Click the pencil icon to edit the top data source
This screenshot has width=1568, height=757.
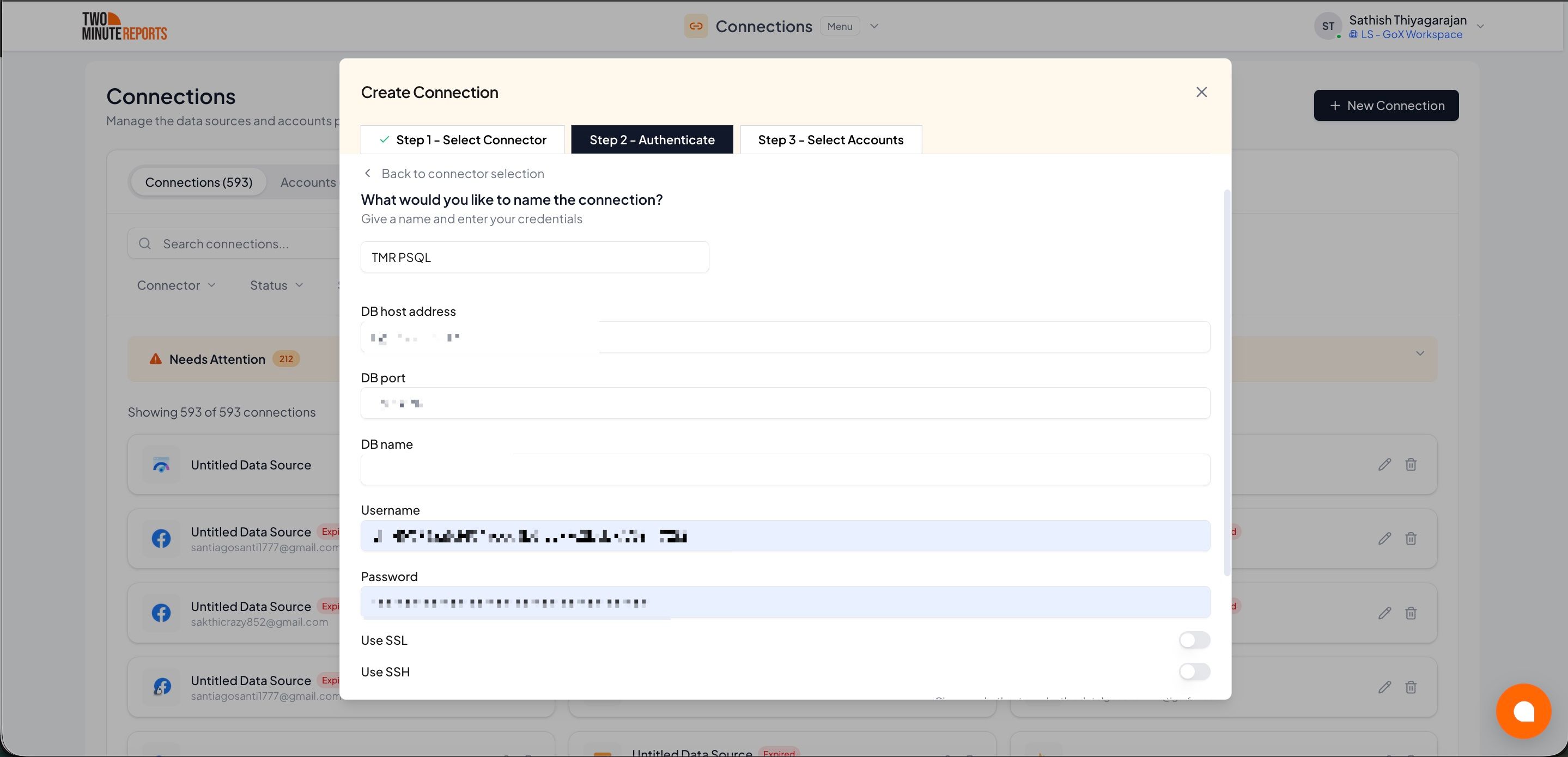point(1384,465)
